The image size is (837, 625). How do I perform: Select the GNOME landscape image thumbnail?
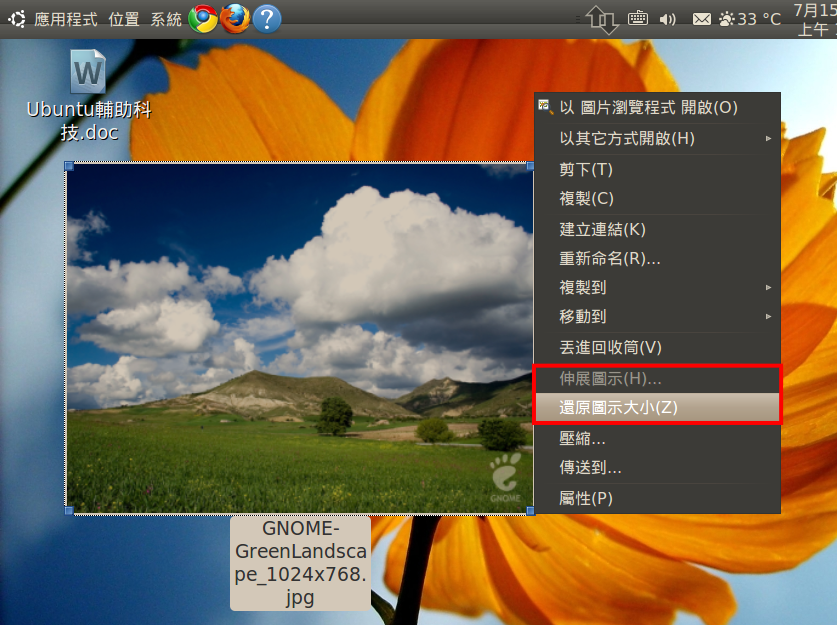pyautogui.click(x=299, y=338)
